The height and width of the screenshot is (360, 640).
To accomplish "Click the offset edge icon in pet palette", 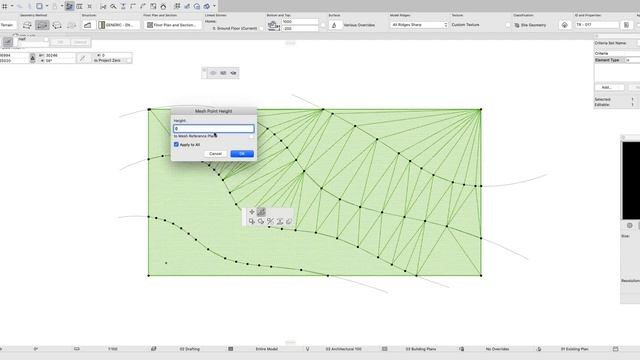I will click(x=271, y=221).
